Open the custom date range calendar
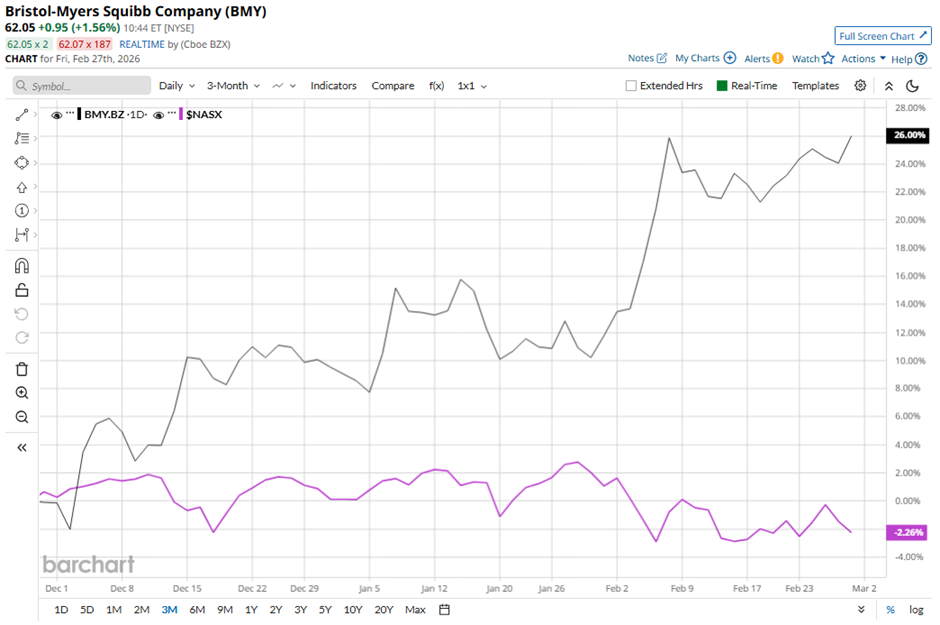 [x=444, y=610]
